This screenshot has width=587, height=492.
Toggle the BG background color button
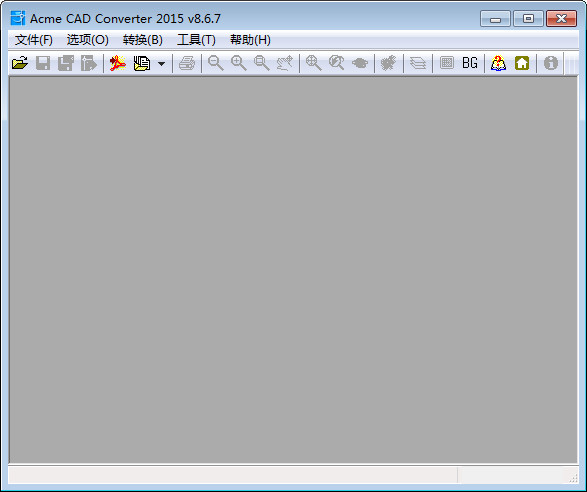point(470,63)
